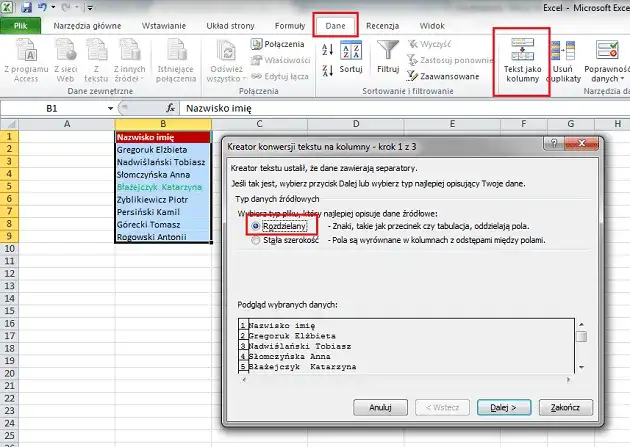Click the Anuluj button in wizard
The width and height of the screenshot is (630, 447).
pyautogui.click(x=380, y=407)
